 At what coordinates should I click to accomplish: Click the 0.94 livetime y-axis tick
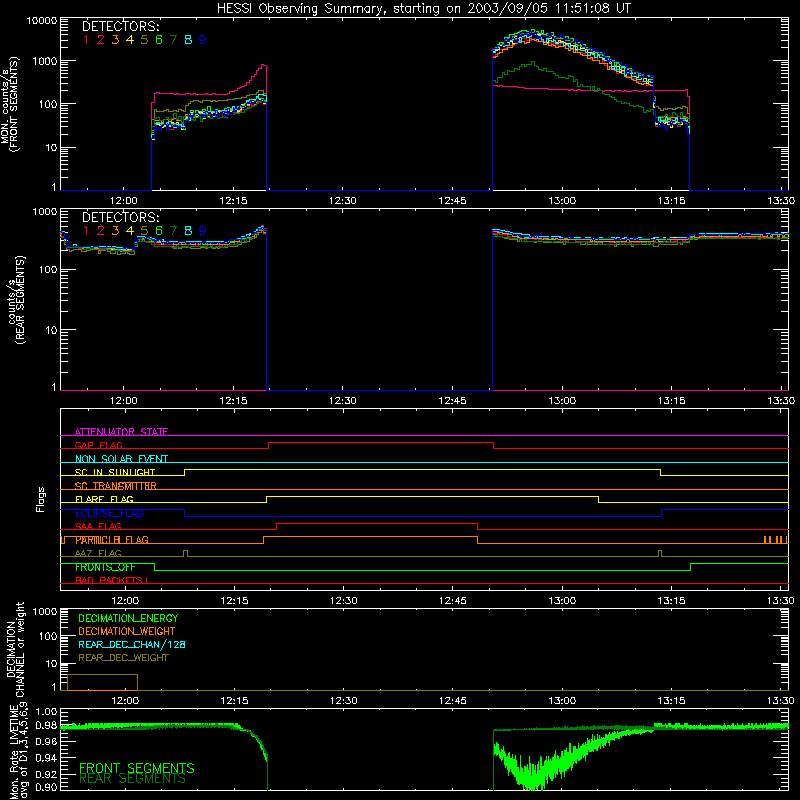pyautogui.click(x=46, y=757)
